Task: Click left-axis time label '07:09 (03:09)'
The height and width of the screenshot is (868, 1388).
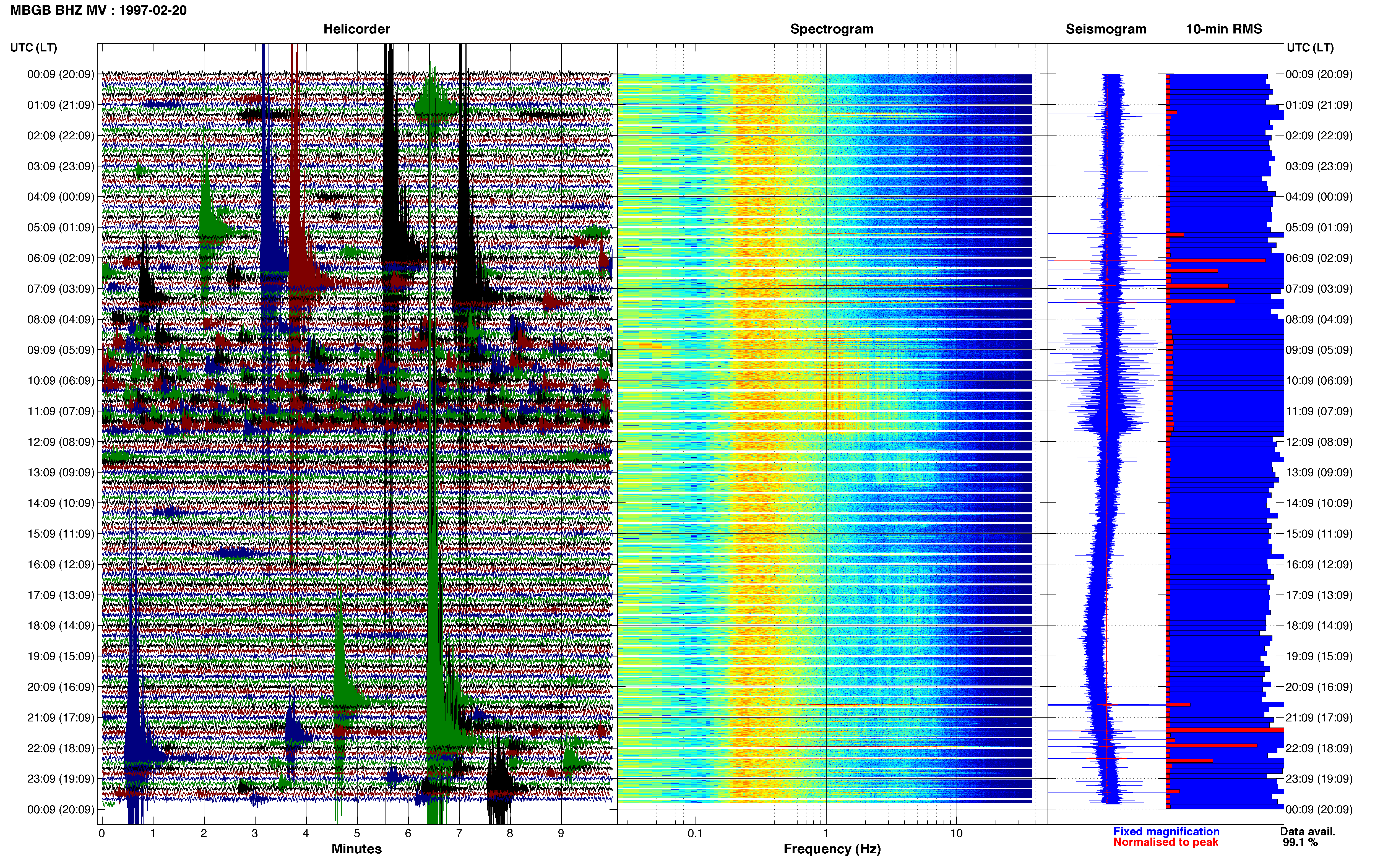Action: 61,289
